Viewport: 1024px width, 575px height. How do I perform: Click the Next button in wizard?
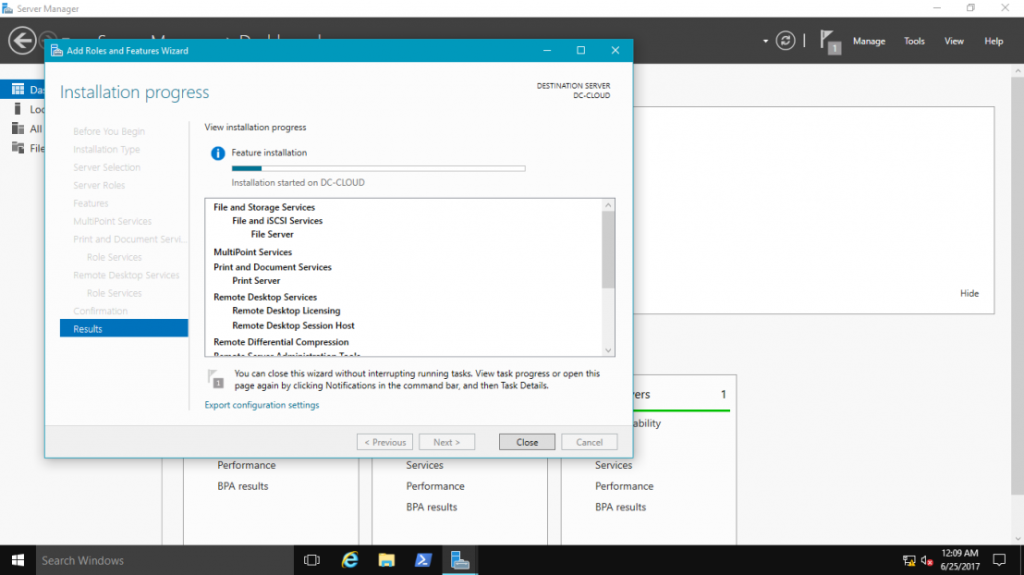pos(447,442)
